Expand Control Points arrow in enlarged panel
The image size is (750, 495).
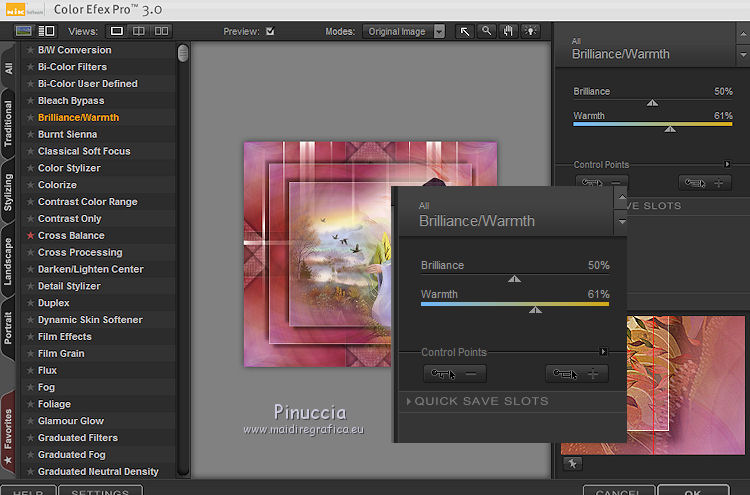[x=604, y=352]
